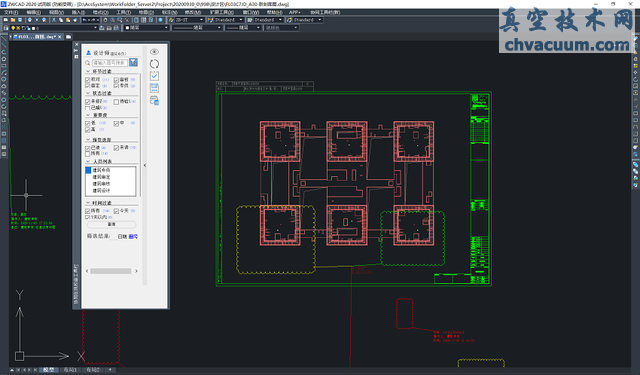640x375 pixels.
Task: Open the 编辑 menu
Action: coord(33,12)
